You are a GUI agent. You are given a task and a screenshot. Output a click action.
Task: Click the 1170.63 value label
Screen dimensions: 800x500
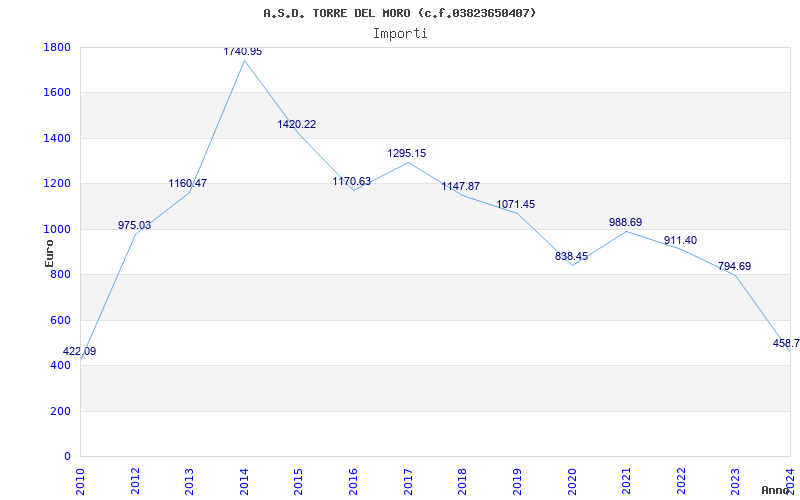pyautogui.click(x=352, y=182)
